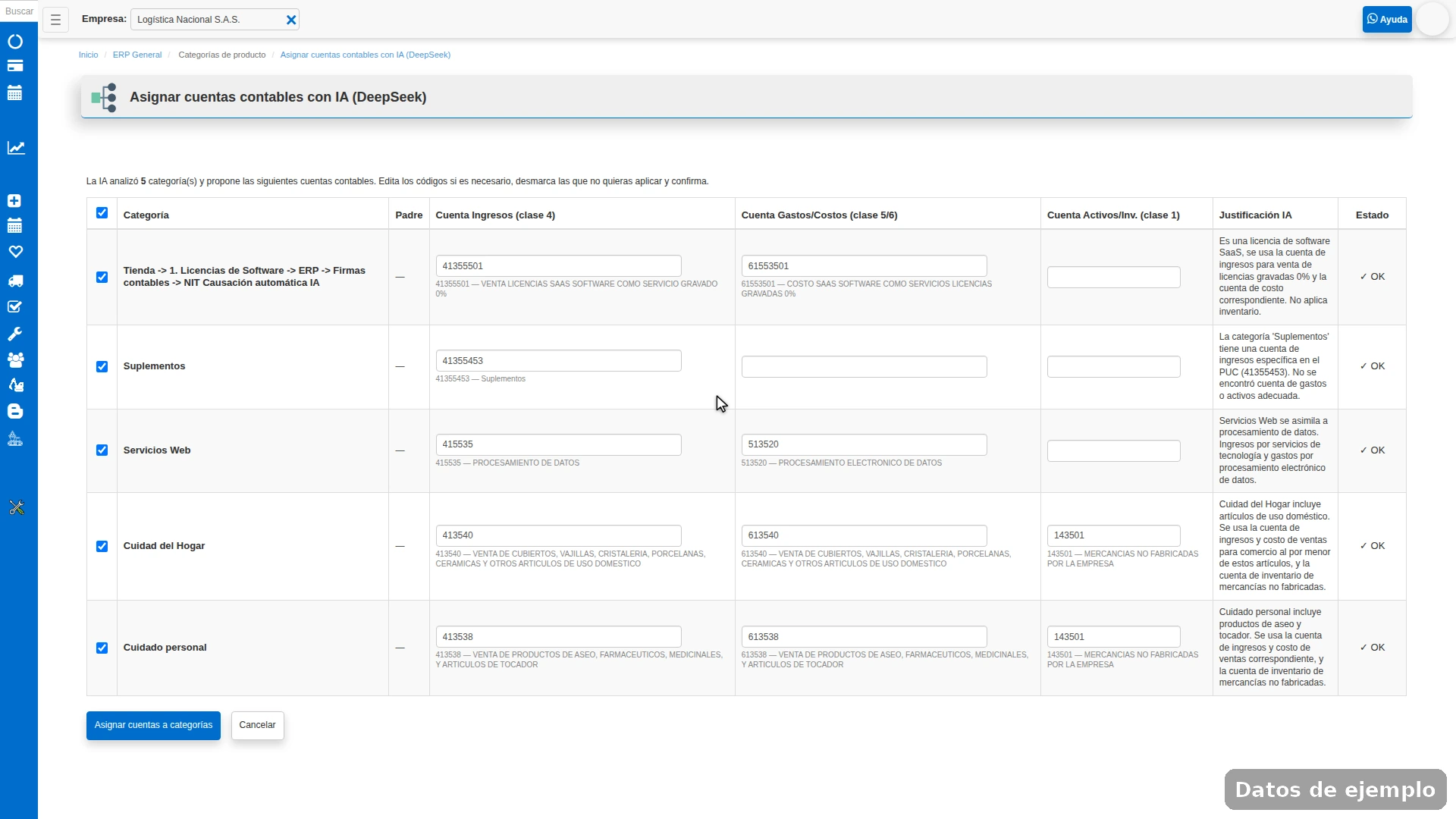Click the Servicios Web category name
Screen dimensions: 1456x819
click(x=157, y=450)
